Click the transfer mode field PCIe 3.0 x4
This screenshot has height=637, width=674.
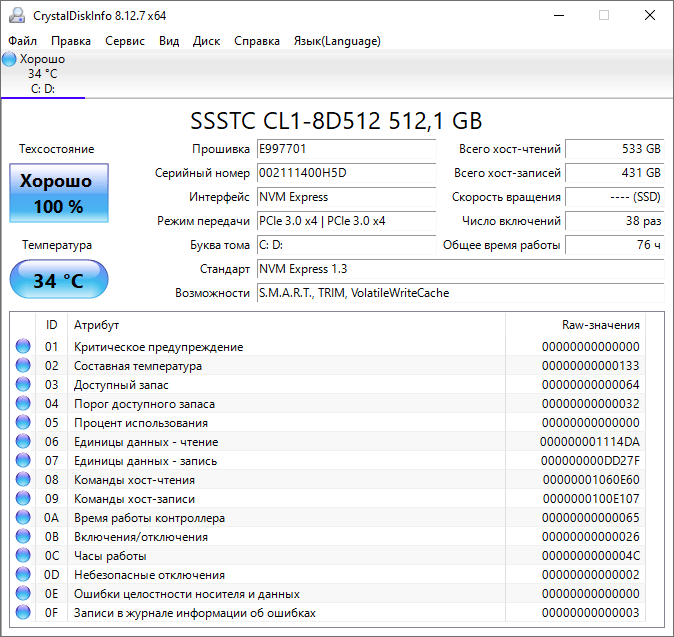(346, 221)
